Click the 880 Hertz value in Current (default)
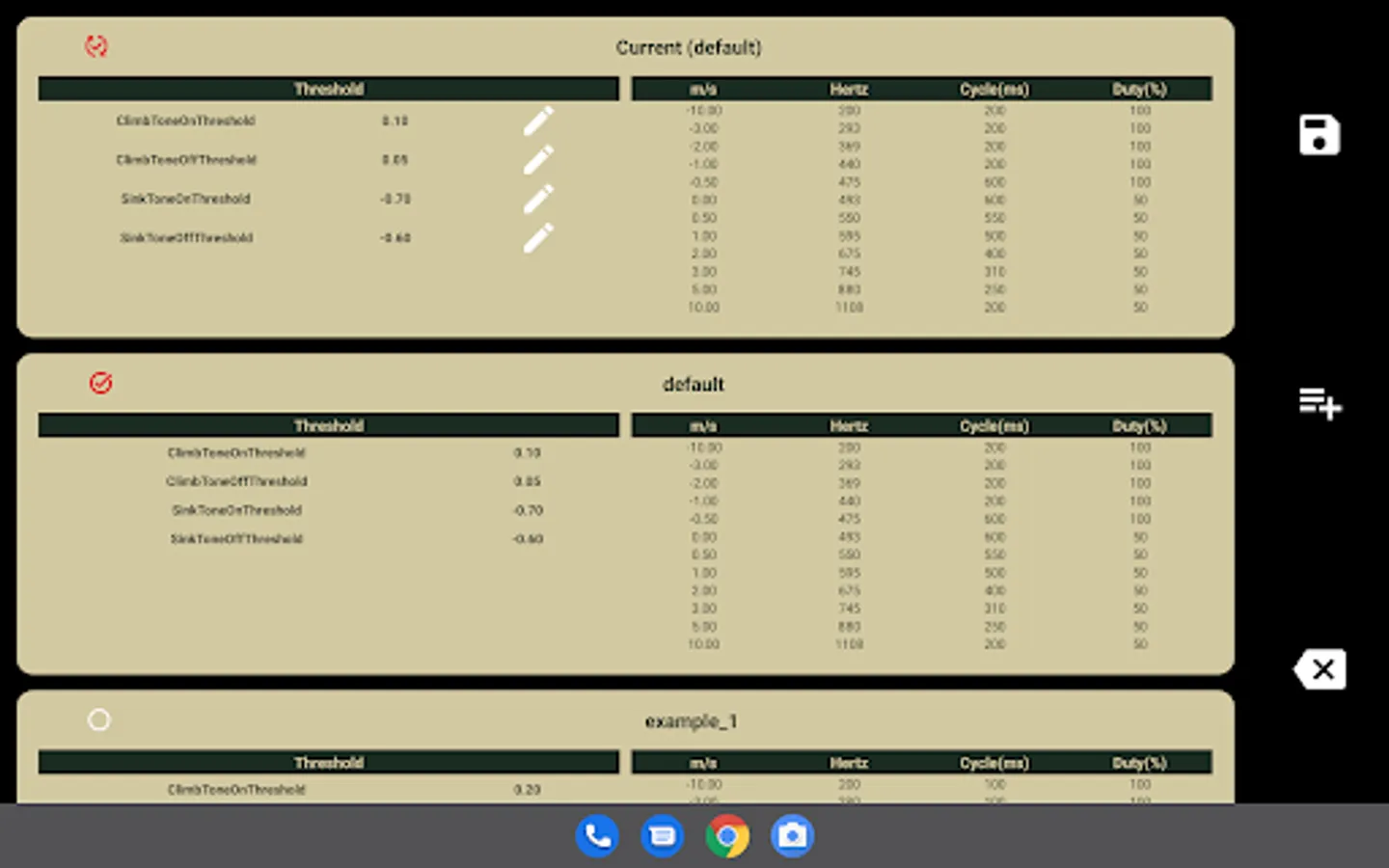 (849, 289)
